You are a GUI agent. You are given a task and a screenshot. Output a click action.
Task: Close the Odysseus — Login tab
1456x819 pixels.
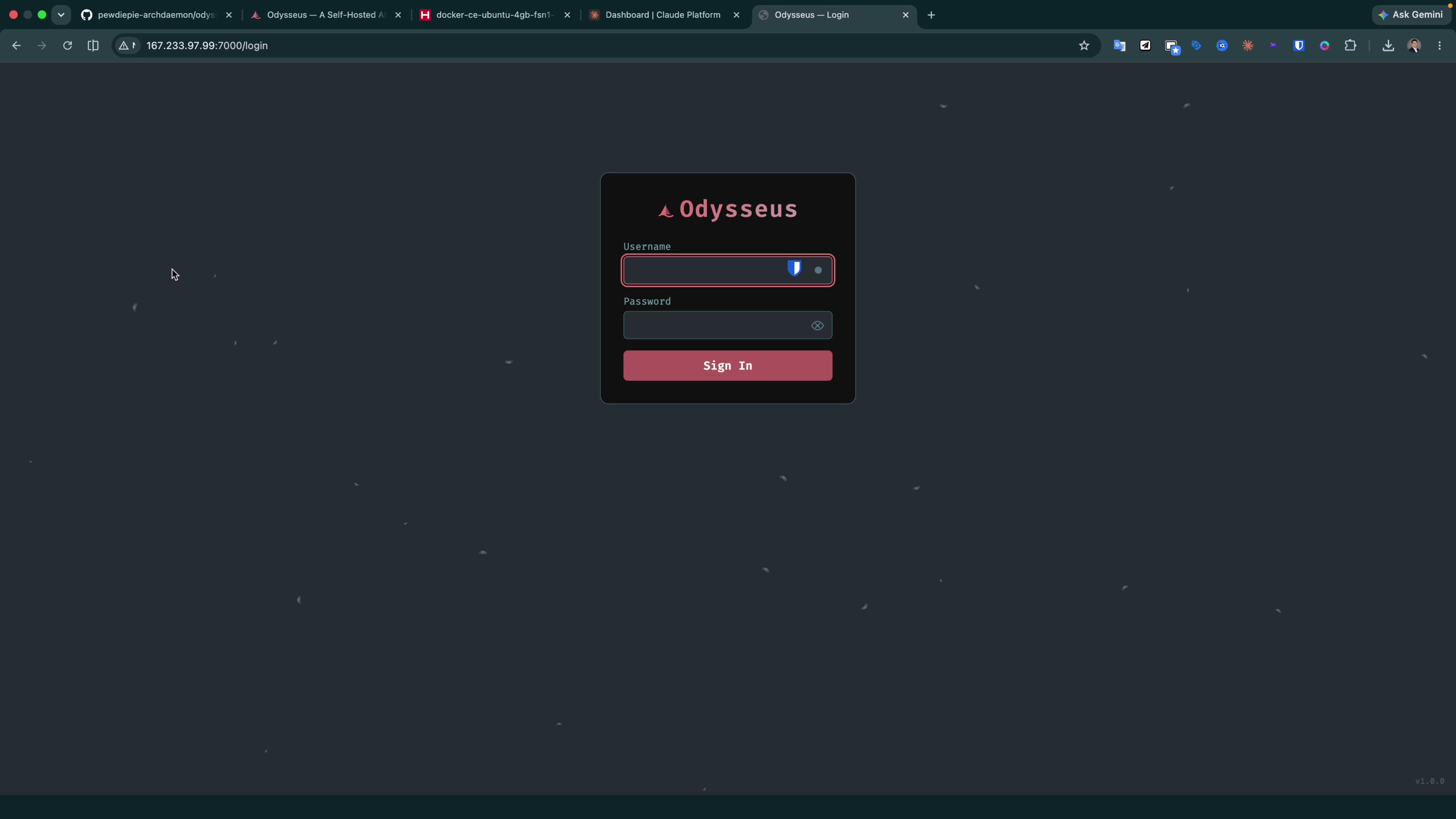pyautogui.click(x=905, y=15)
